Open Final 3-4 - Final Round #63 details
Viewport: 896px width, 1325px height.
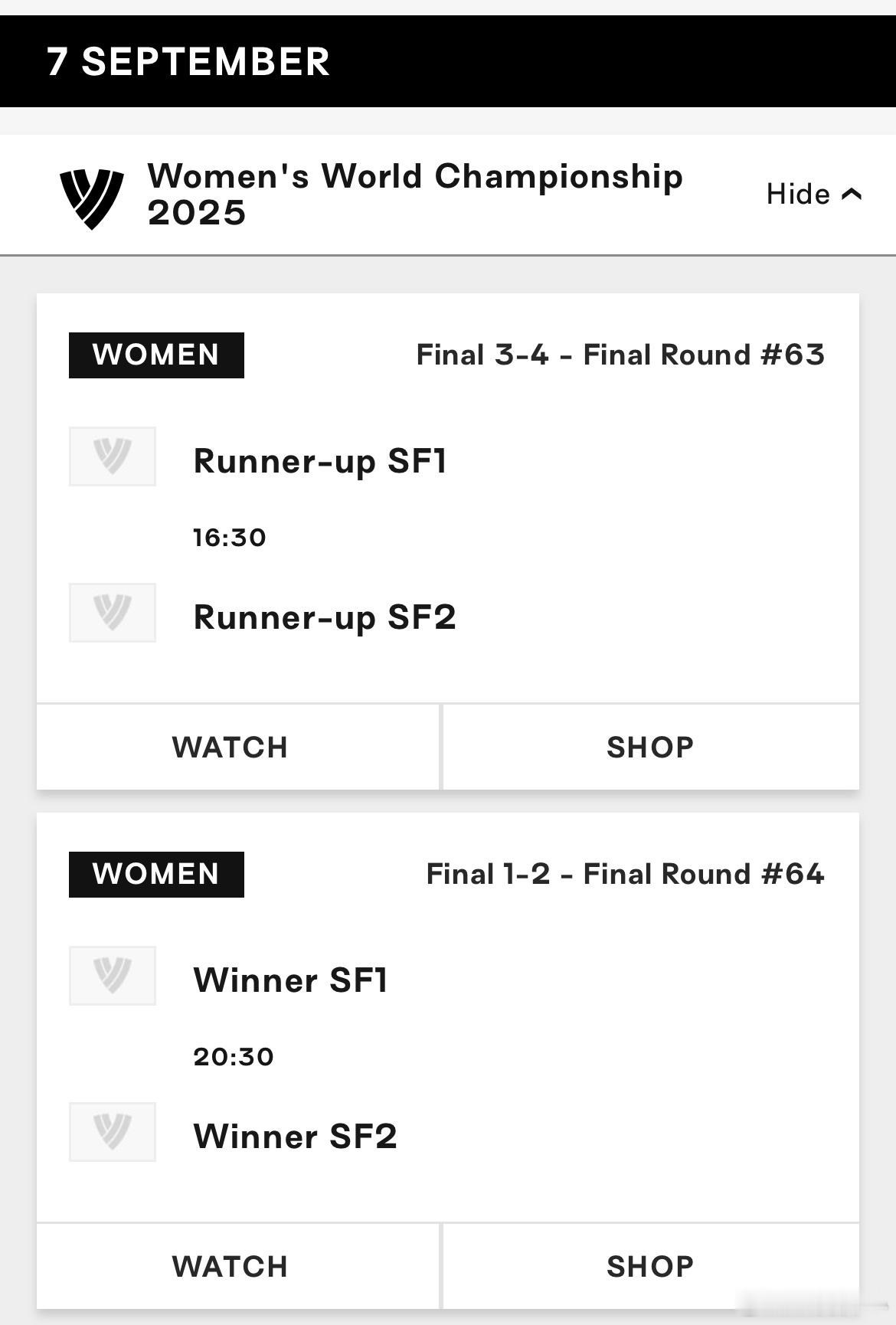coord(620,355)
